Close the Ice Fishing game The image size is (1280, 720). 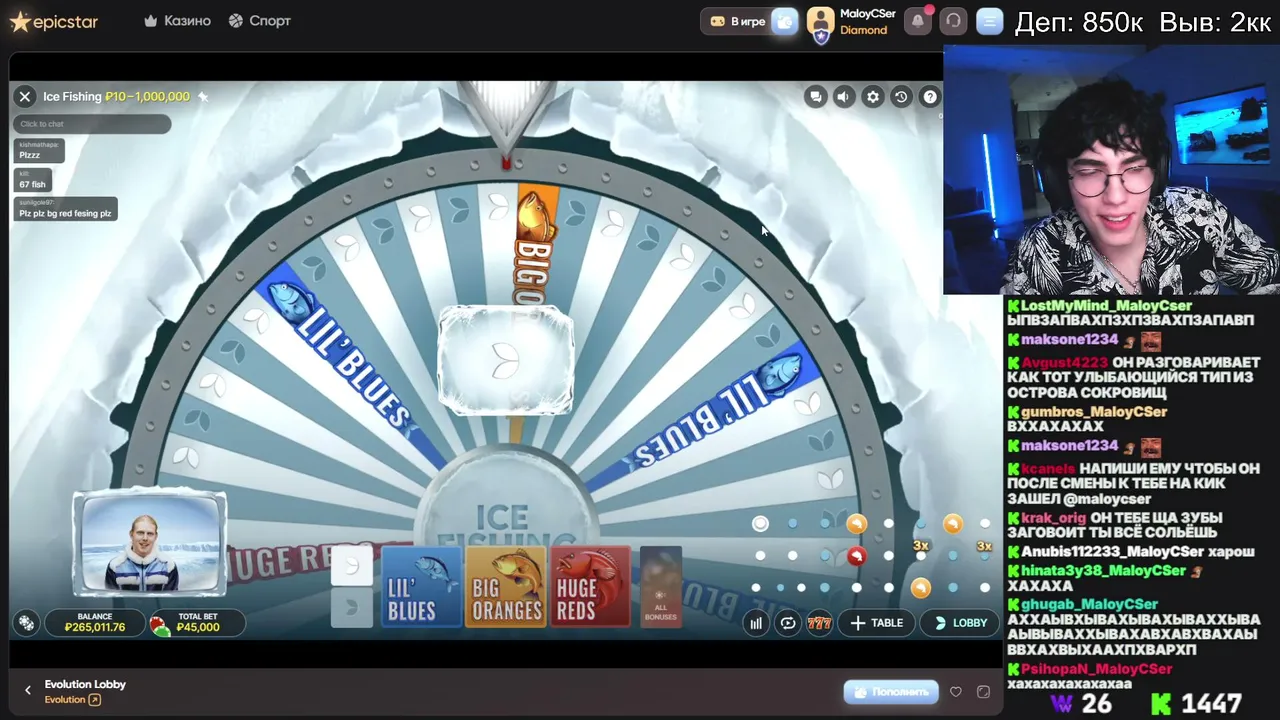coord(25,96)
